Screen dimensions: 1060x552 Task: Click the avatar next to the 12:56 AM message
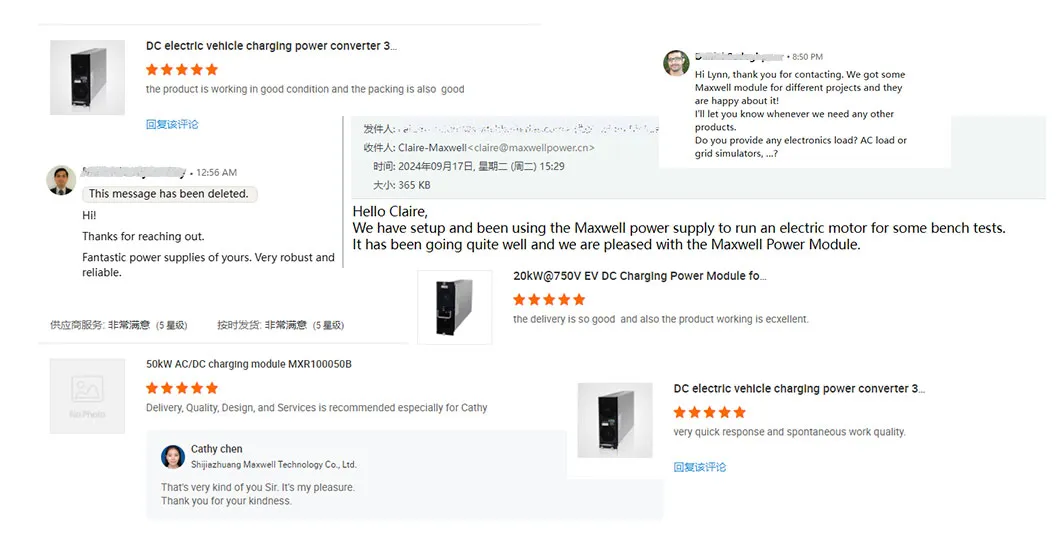62,180
